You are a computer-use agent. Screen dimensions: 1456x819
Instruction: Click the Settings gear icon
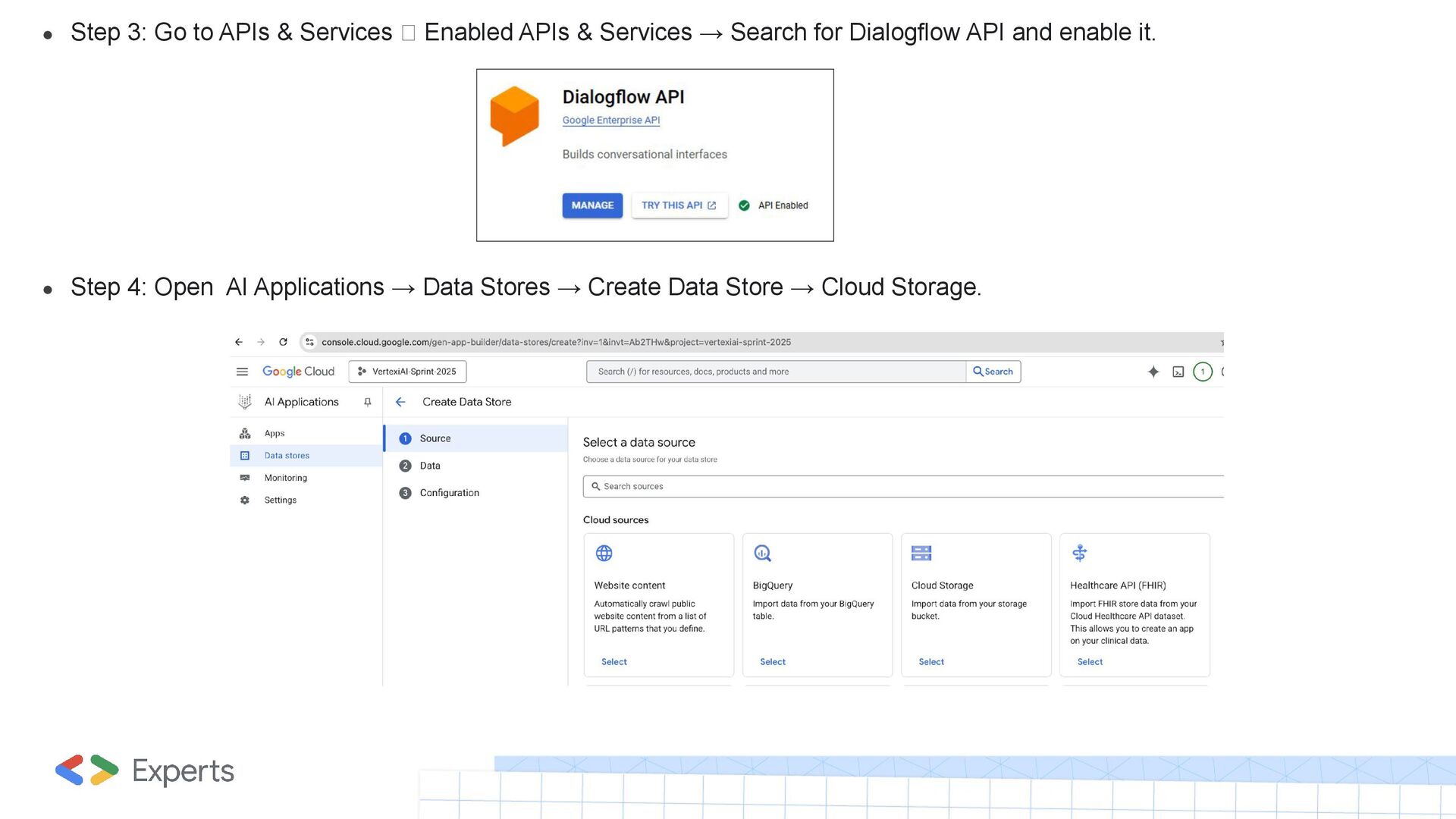[x=245, y=500]
